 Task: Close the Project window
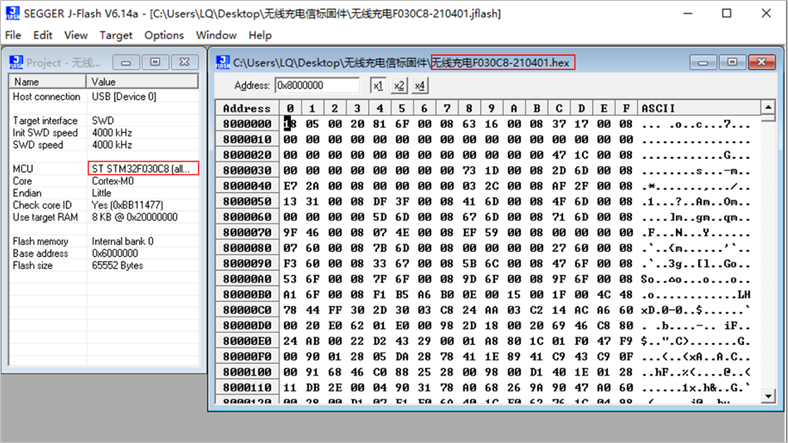pyautogui.click(x=184, y=62)
